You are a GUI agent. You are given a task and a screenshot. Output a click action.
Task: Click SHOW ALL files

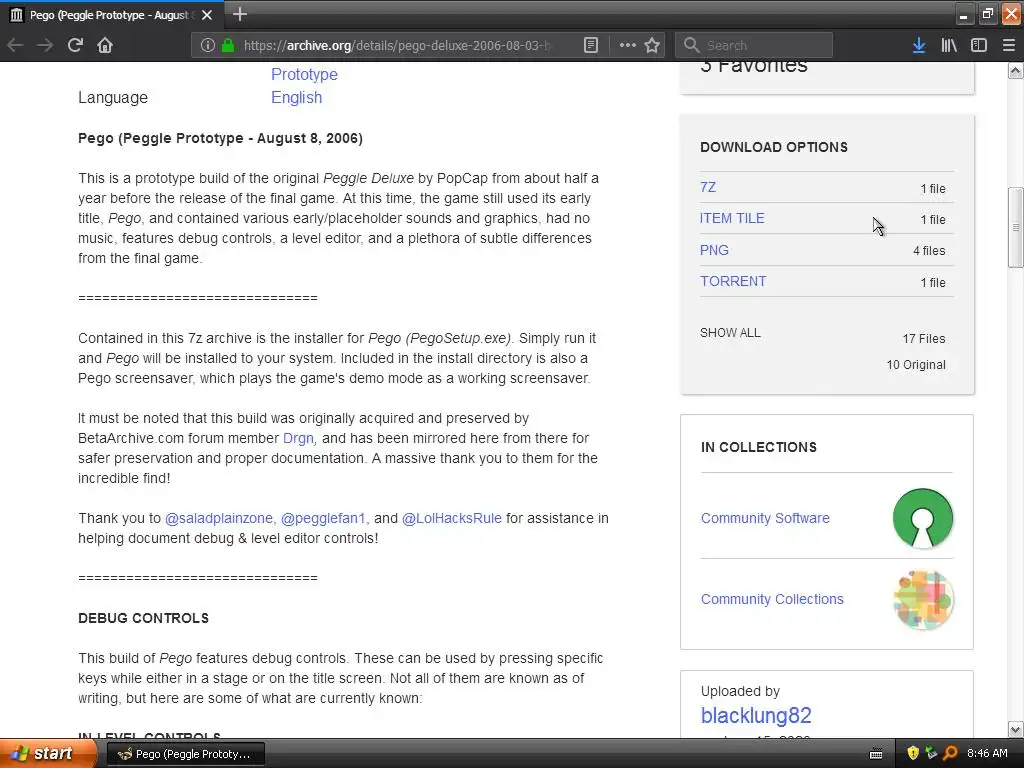coord(730,332)
